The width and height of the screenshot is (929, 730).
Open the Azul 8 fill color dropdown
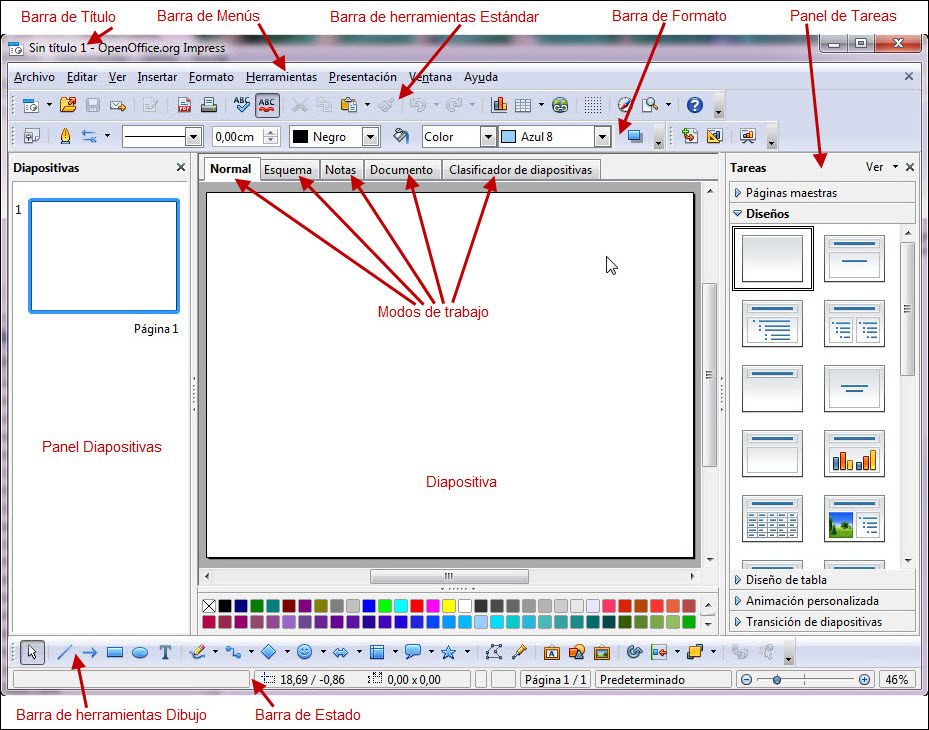(x=603, y=137)
